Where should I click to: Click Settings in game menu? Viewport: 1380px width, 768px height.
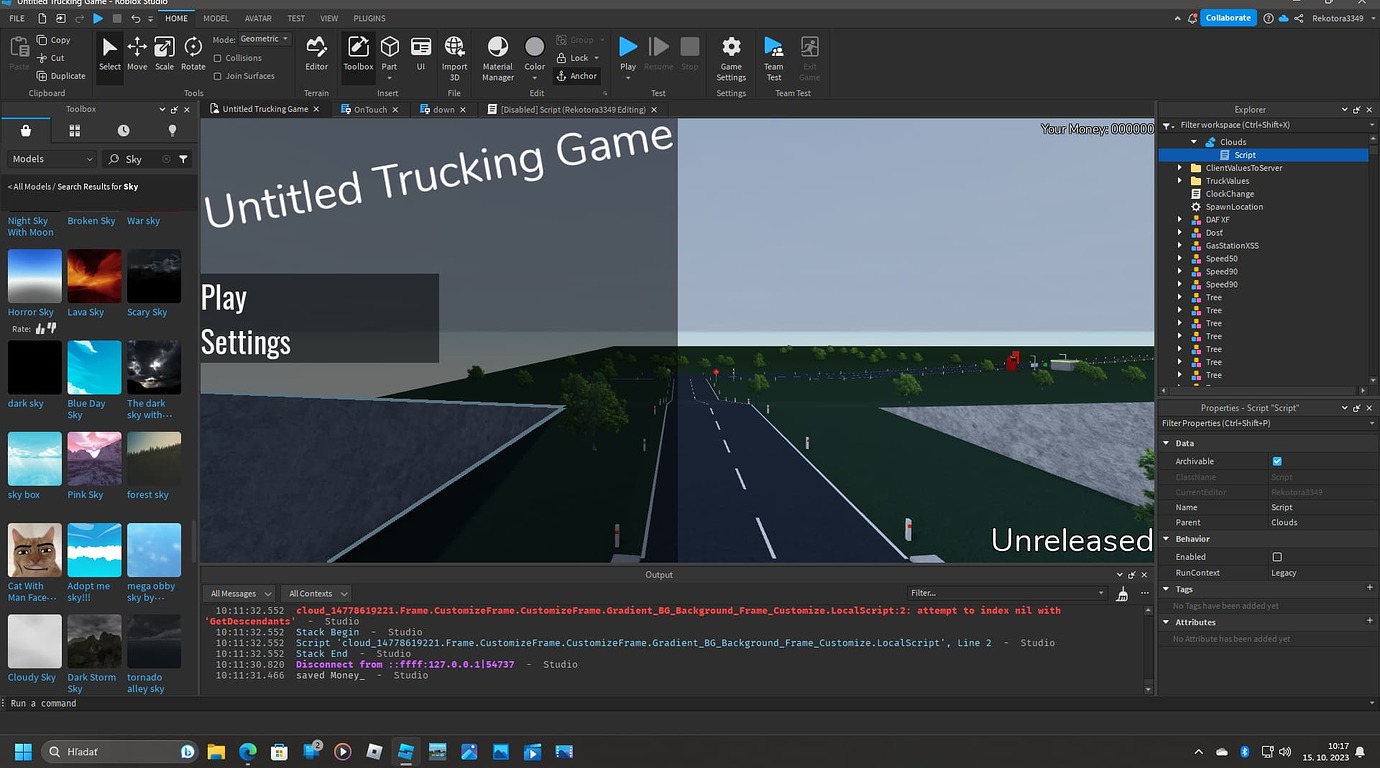[x=246, y=342]
